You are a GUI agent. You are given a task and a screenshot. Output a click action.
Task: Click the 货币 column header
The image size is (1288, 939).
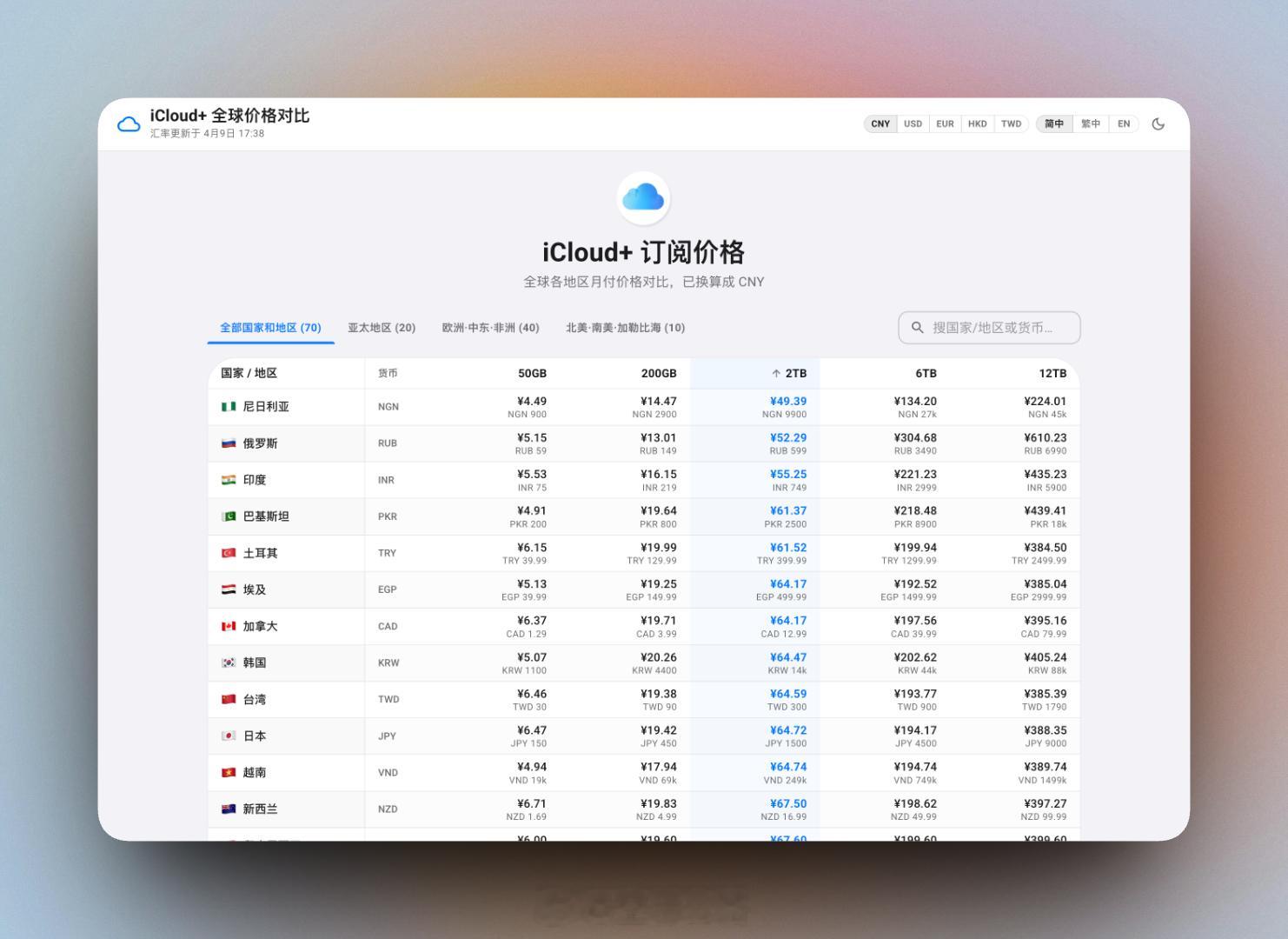(x=388, y=373)
